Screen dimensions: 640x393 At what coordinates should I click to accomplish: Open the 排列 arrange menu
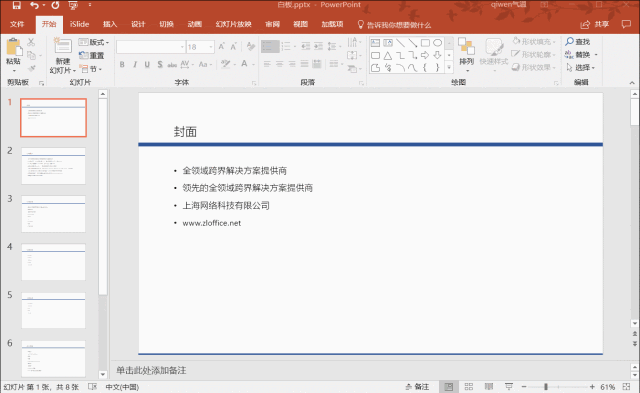[x=467, y=55]
